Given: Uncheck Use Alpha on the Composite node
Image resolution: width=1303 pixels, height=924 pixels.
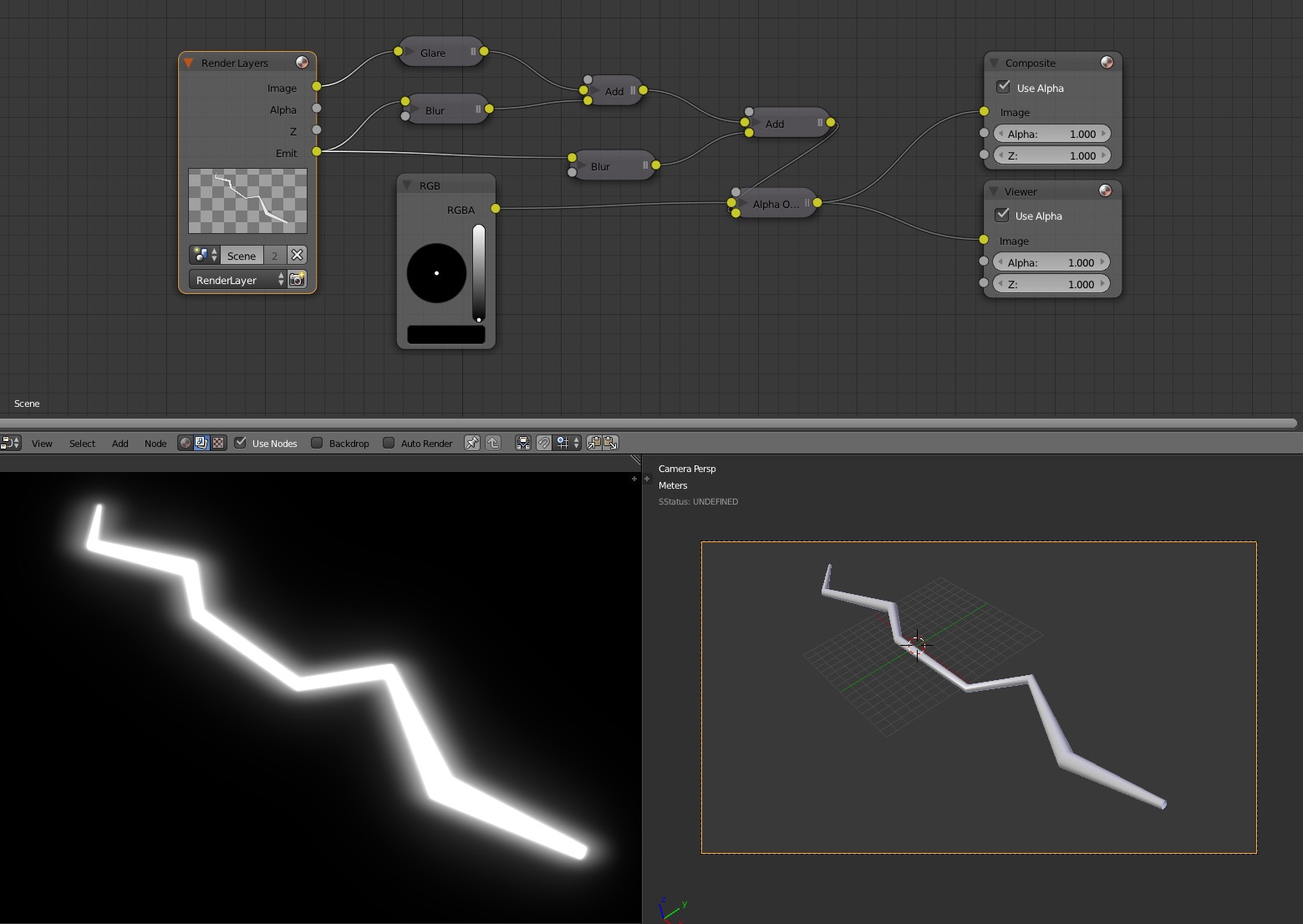Looking at the screenshot, I should click(x=1002, y=87).
